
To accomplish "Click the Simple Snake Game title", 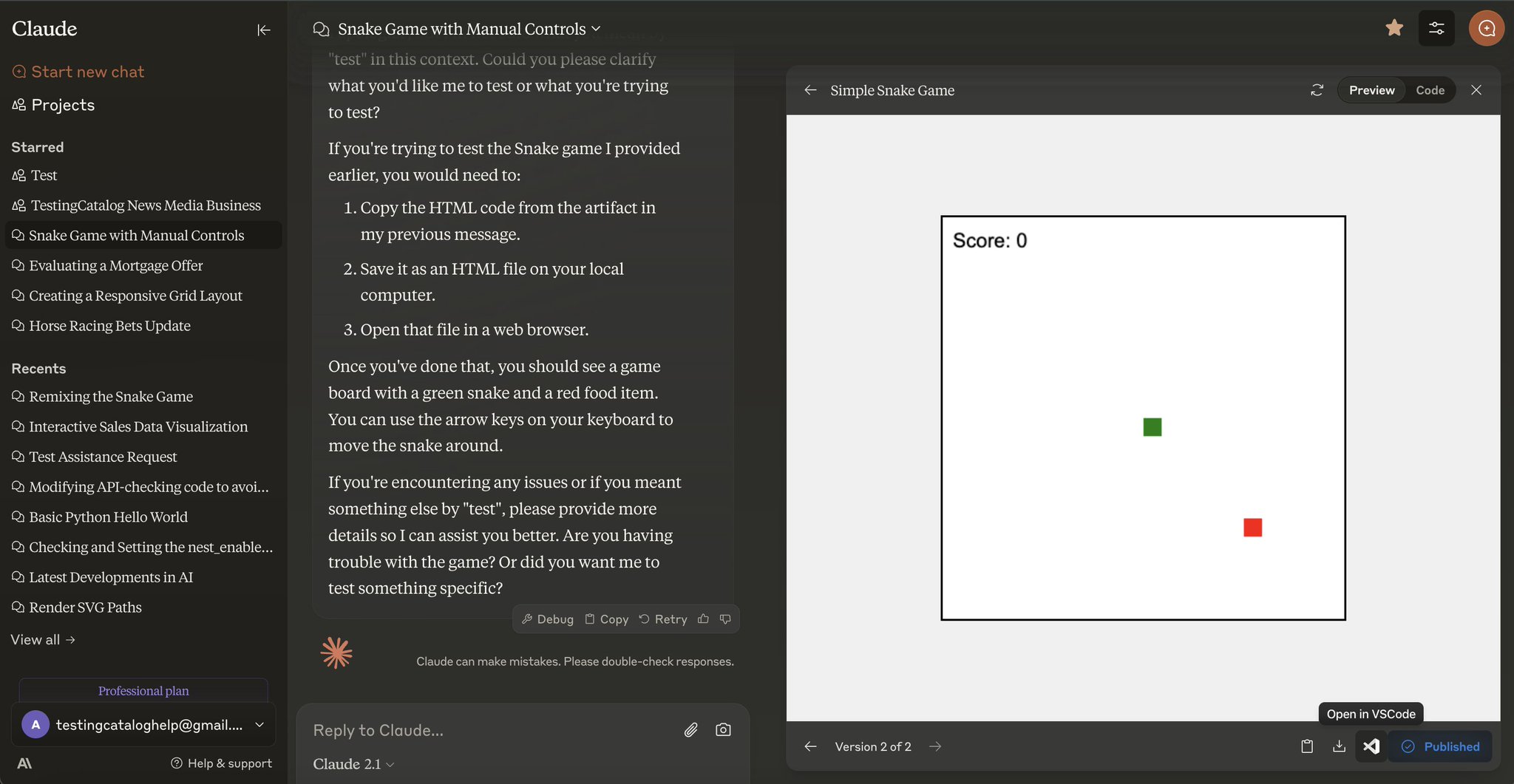I will pyautogui.click(x=892, y=90).
